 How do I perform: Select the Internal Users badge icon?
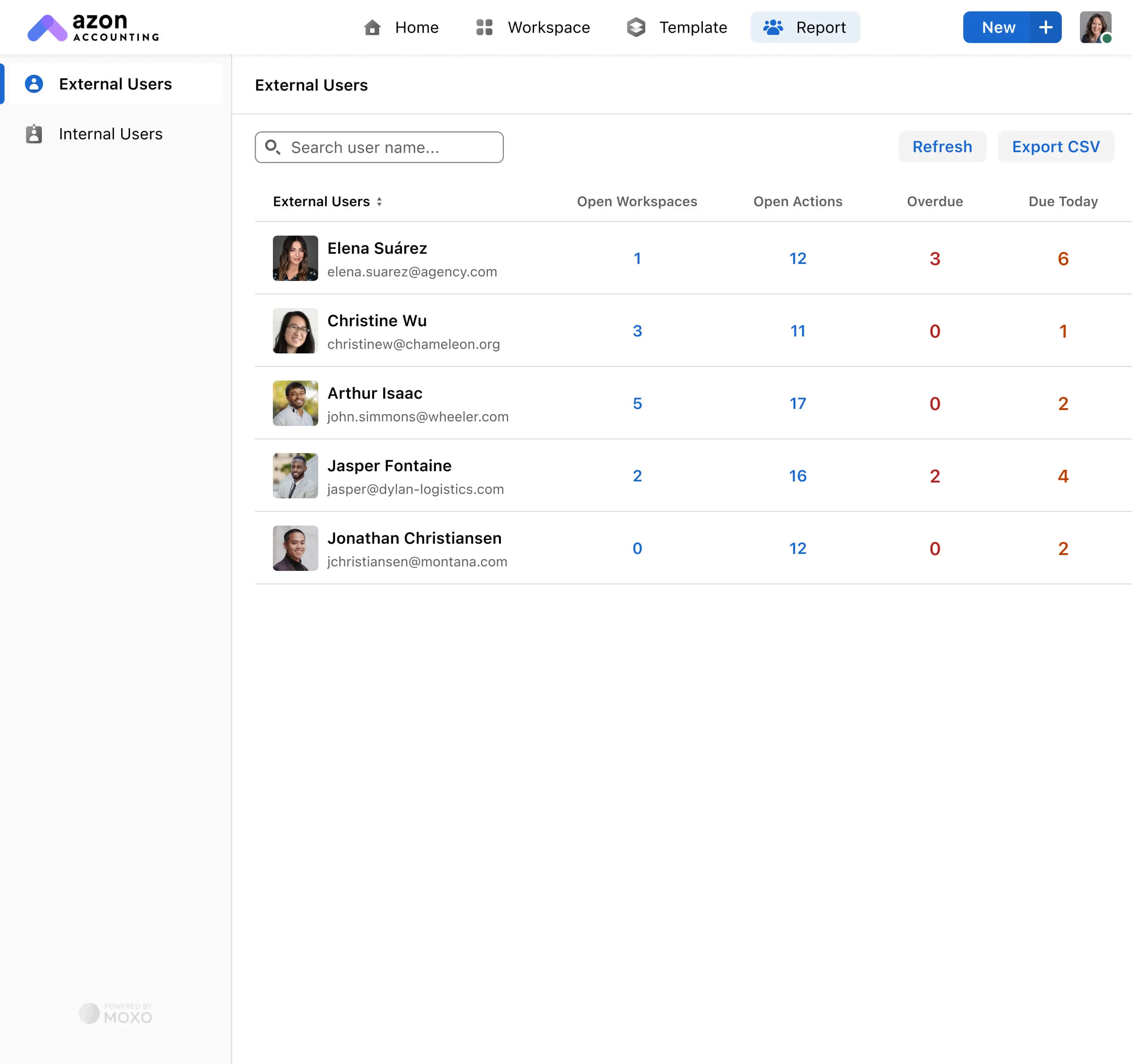[34, 134]
